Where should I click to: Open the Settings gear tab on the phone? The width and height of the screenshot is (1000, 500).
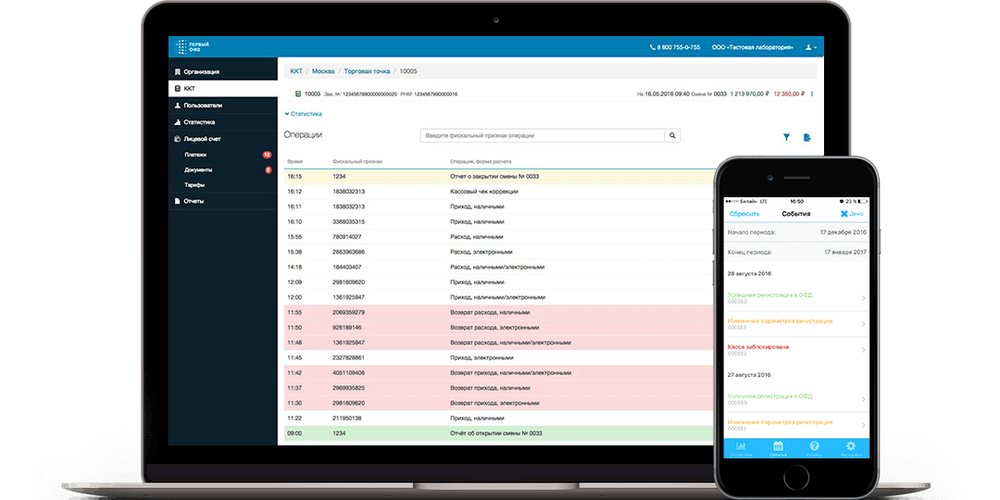[850, 448]
